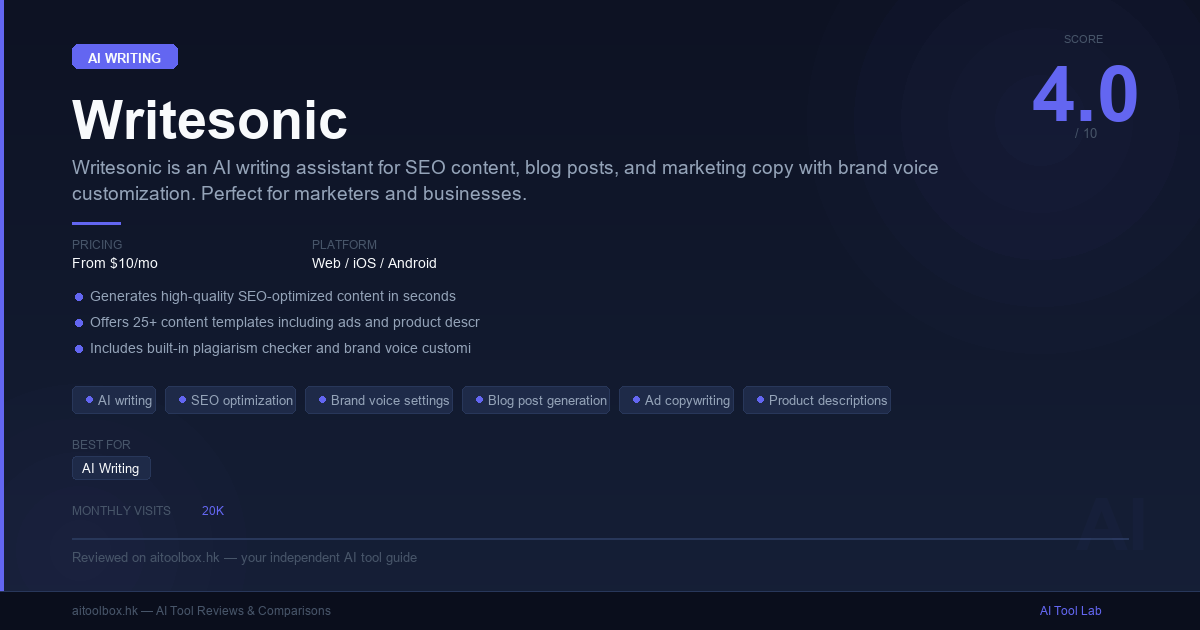Click the AI Writing best-for chip
Viewport: 1200px width, 630px height.
click(x=111, y=468)
